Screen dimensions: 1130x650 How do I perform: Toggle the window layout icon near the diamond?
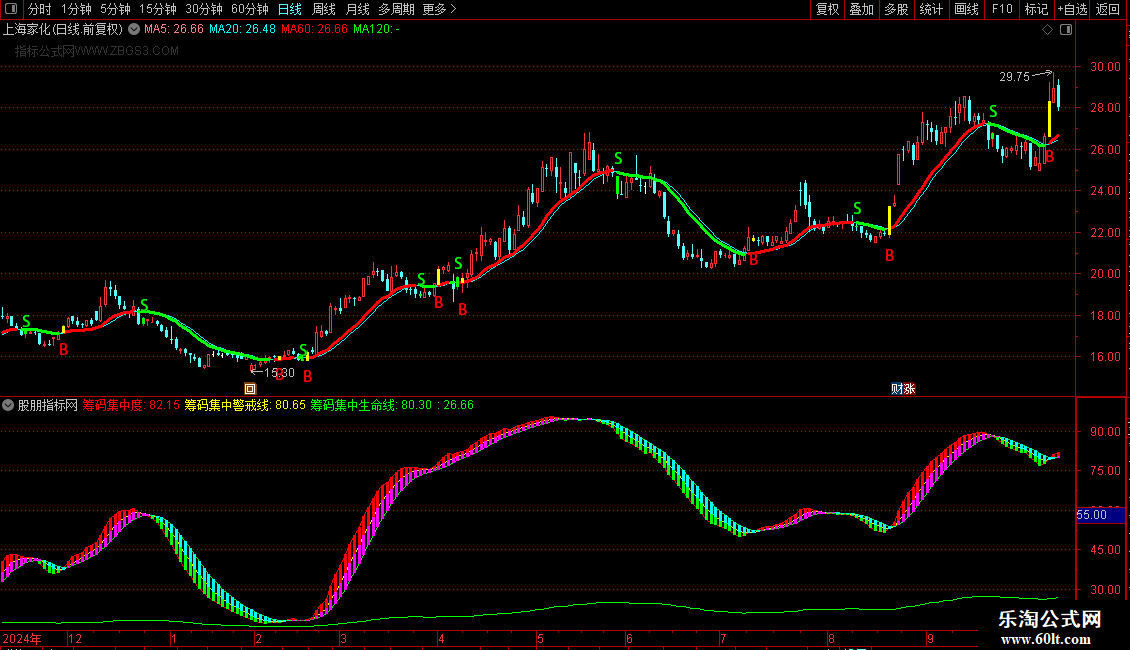click(x=1066, y=29)
